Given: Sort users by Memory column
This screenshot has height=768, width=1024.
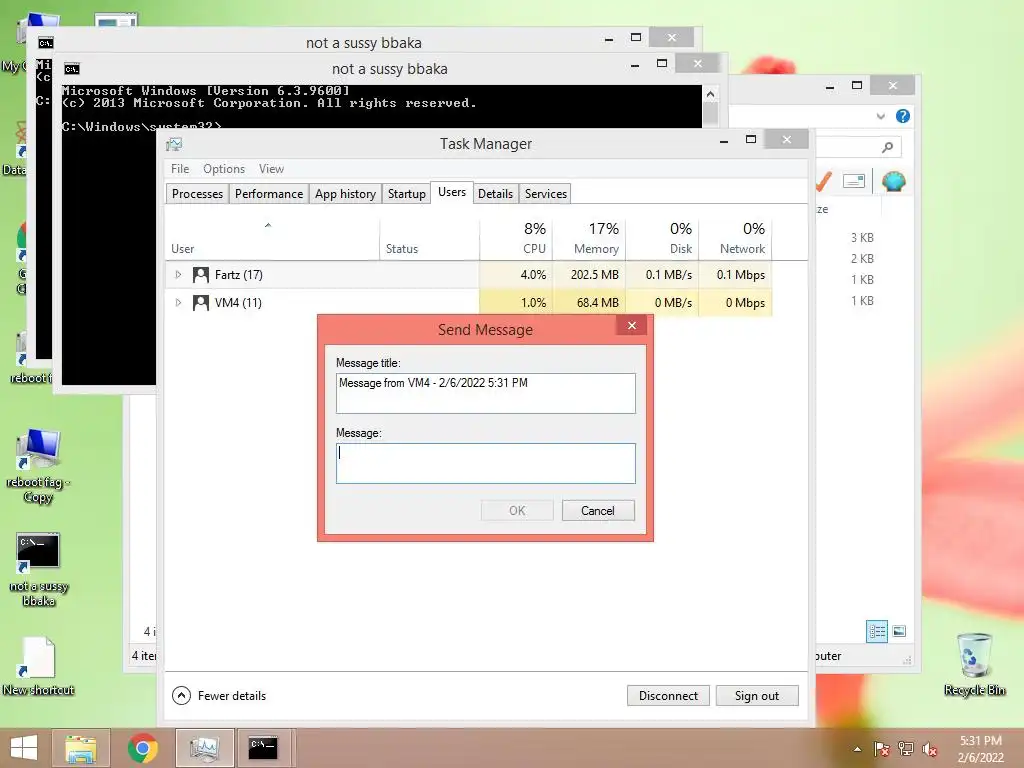Looking at the screenshot, I should click(588, 240).
